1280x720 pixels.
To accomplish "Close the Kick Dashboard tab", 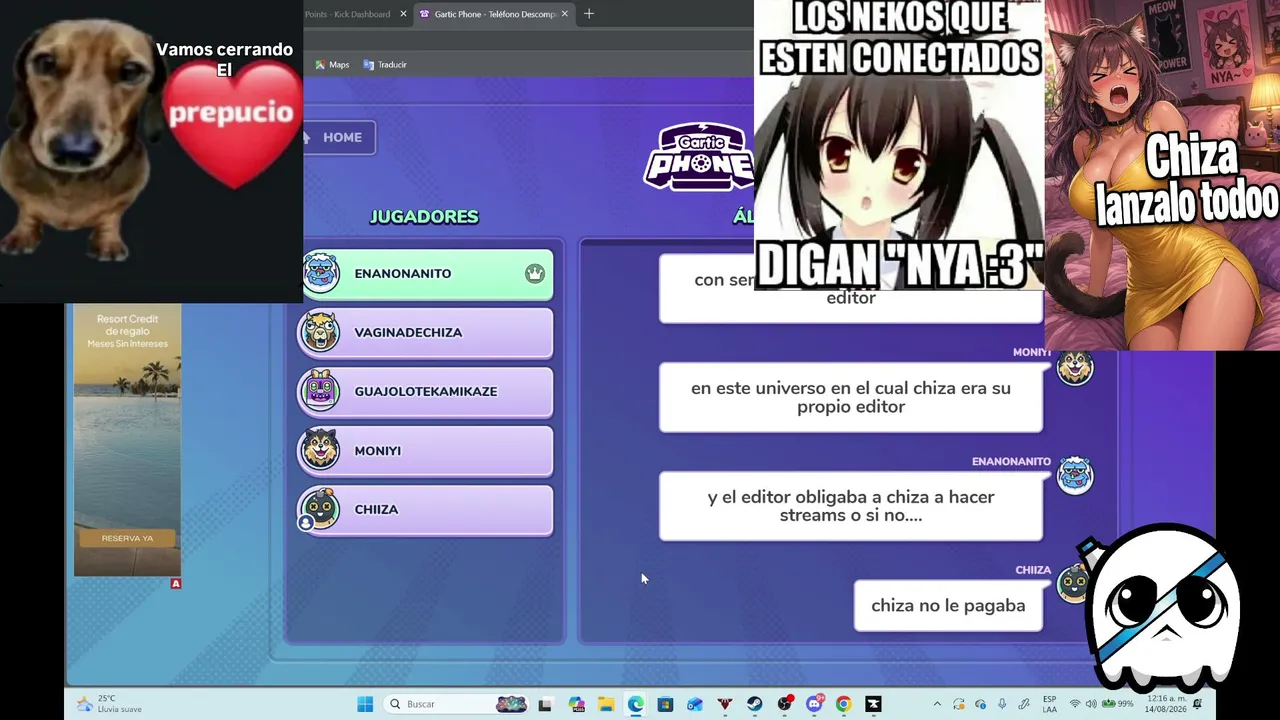I will click(404, 14).
